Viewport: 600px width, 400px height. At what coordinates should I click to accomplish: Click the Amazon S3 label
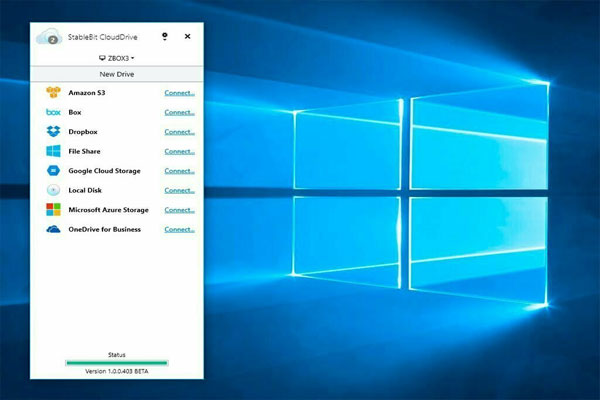pos(86,93)
